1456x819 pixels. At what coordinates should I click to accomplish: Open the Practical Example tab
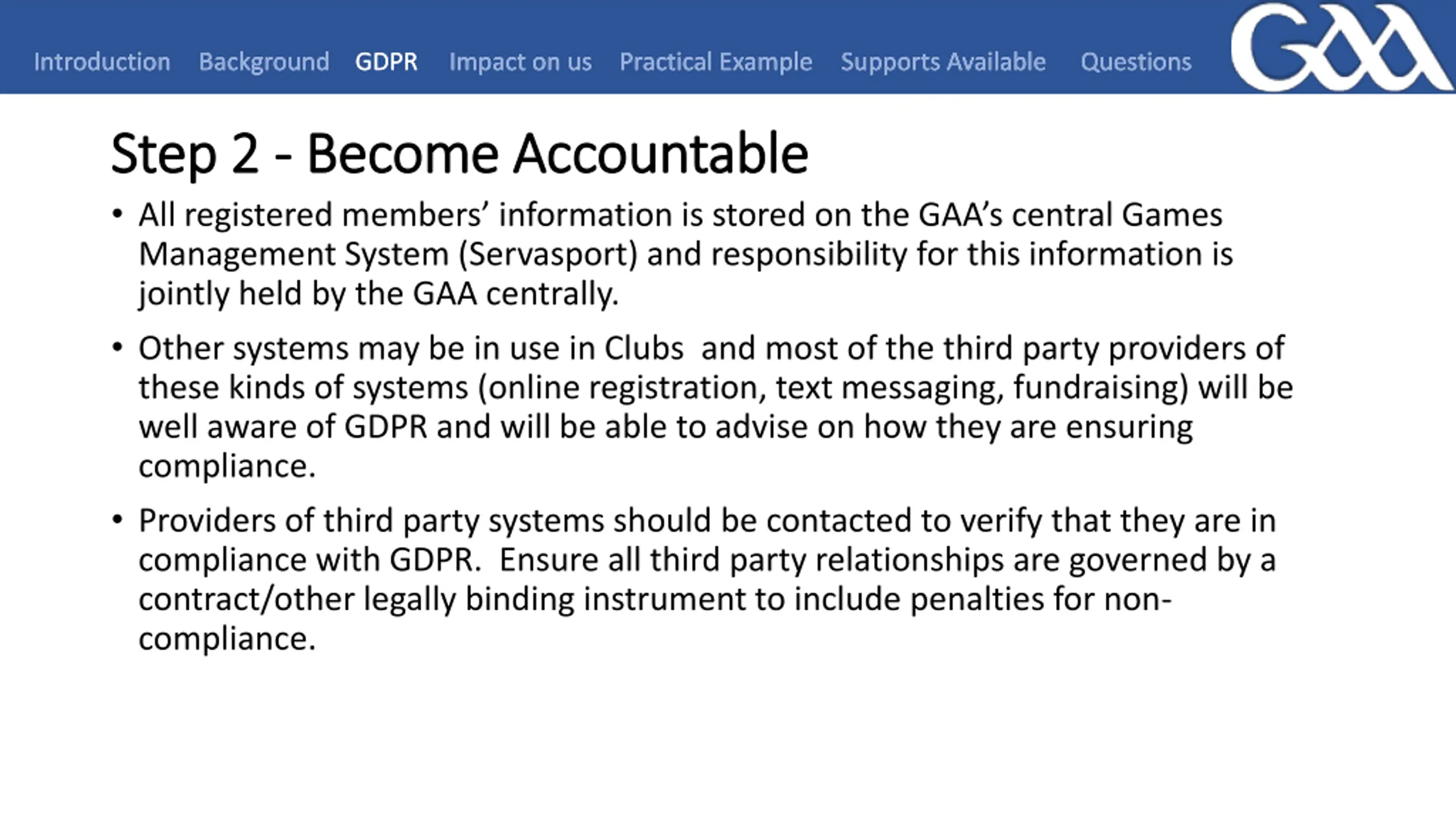pos(716,61)
